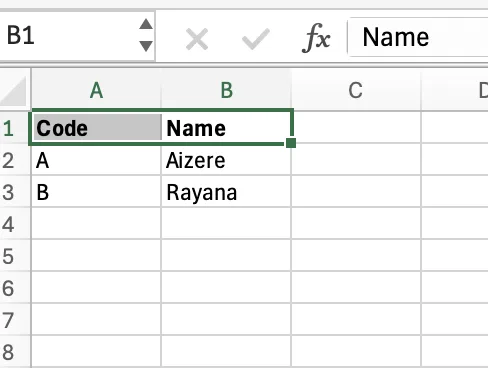Click the formula bar containing Name
This screenshot has height=368, width=488.
[x=418, y=37]
